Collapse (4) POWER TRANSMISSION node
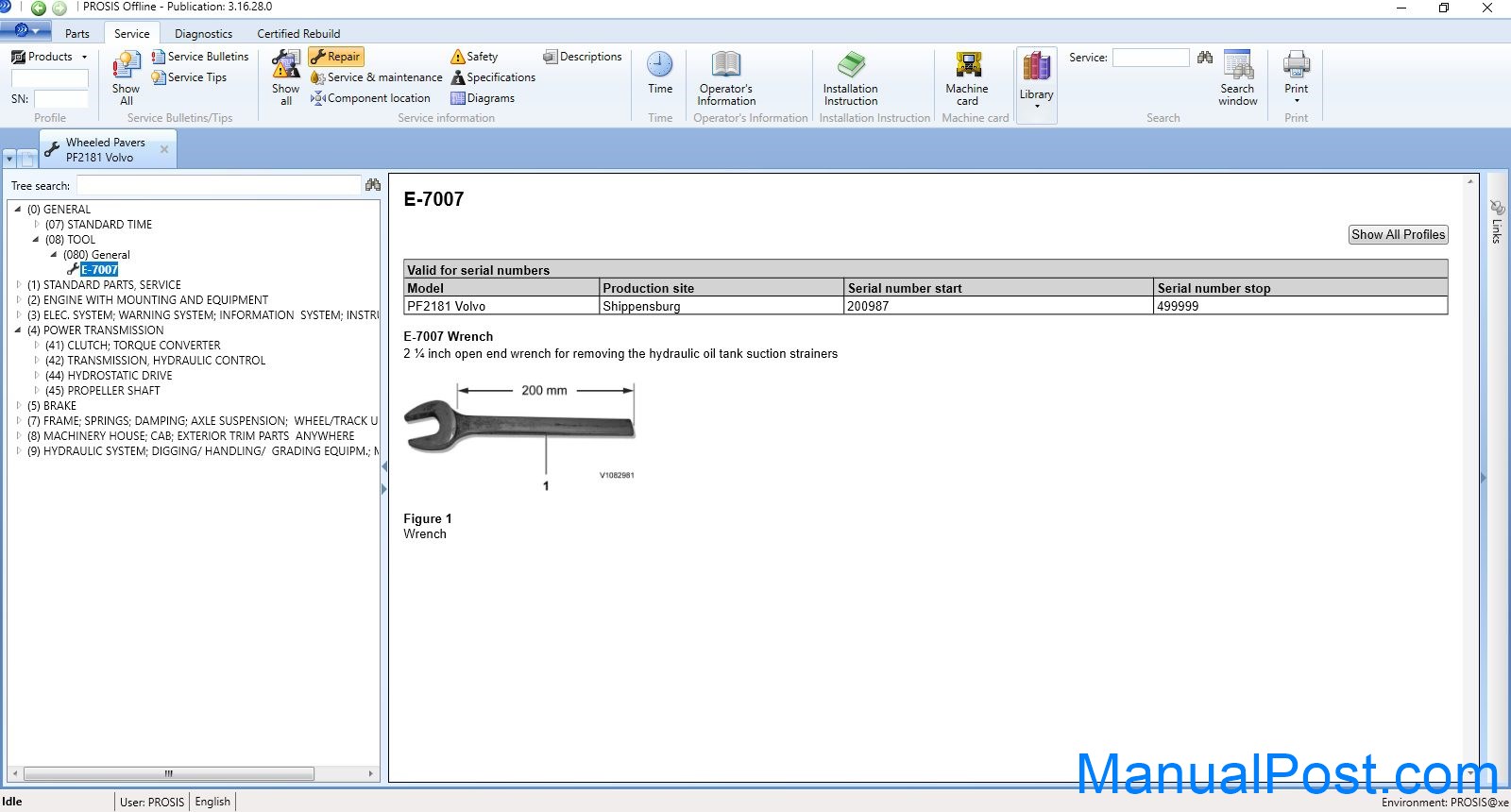This screenshot has height=812, width=1511. [x=18, y=330]
